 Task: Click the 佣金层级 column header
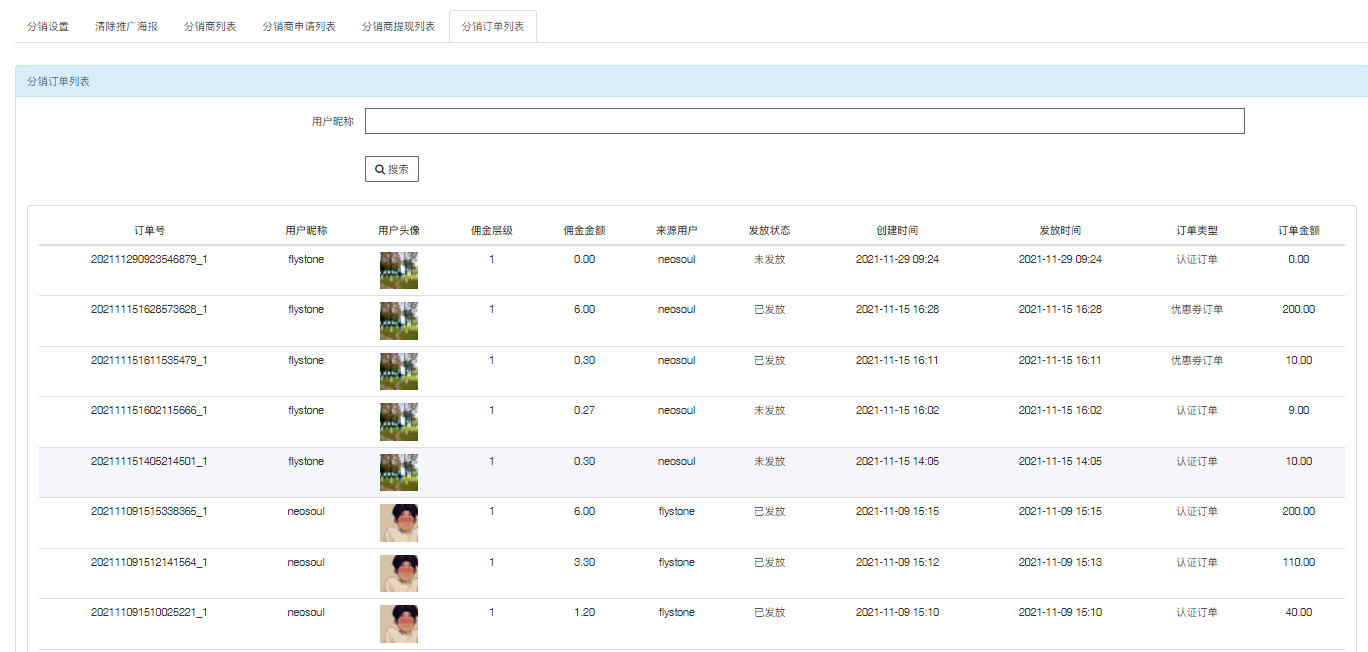(492, 230)
